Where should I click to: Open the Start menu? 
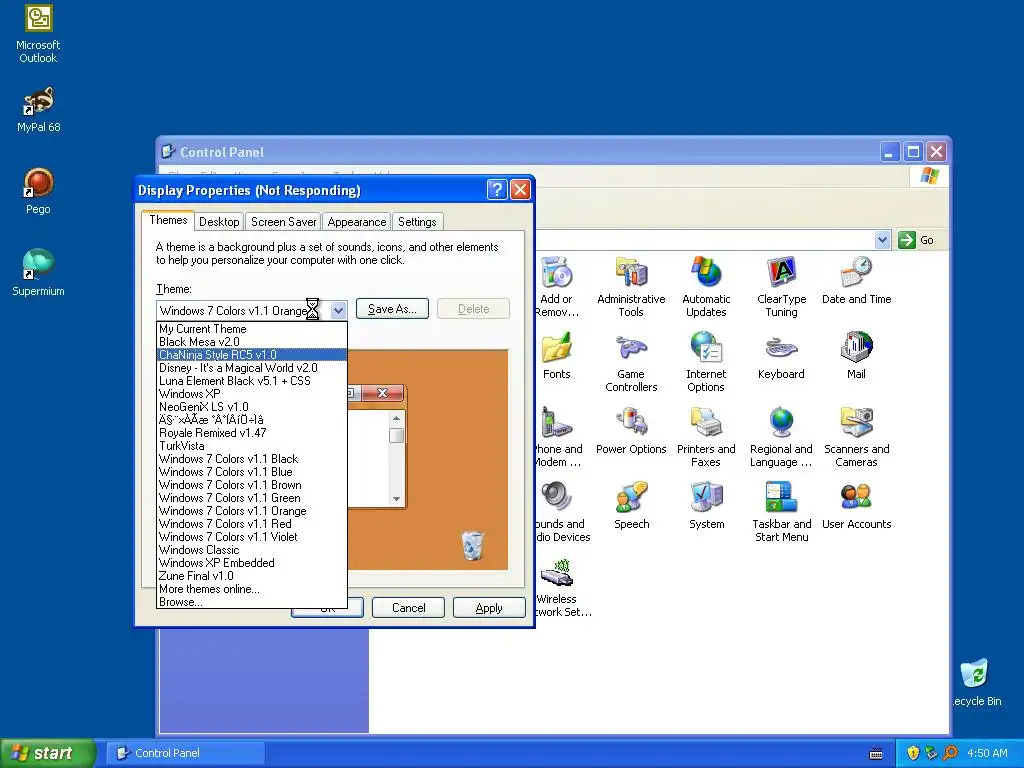pos(47,753)
